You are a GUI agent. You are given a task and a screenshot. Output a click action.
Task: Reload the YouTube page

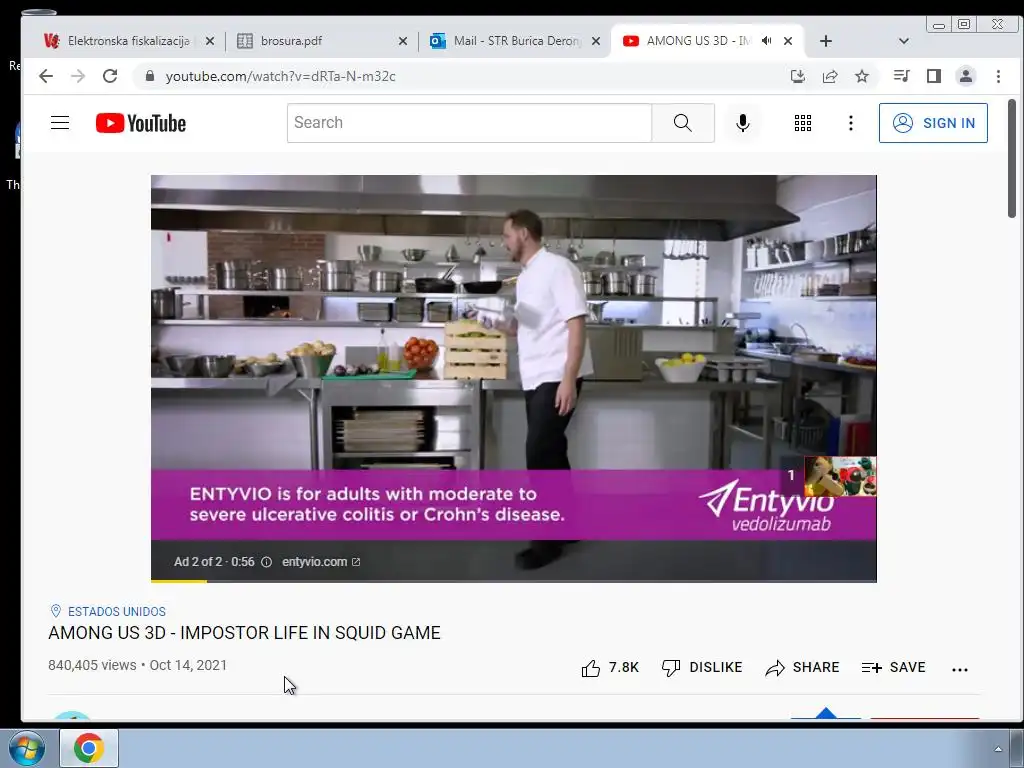click(x=110, y=76)
